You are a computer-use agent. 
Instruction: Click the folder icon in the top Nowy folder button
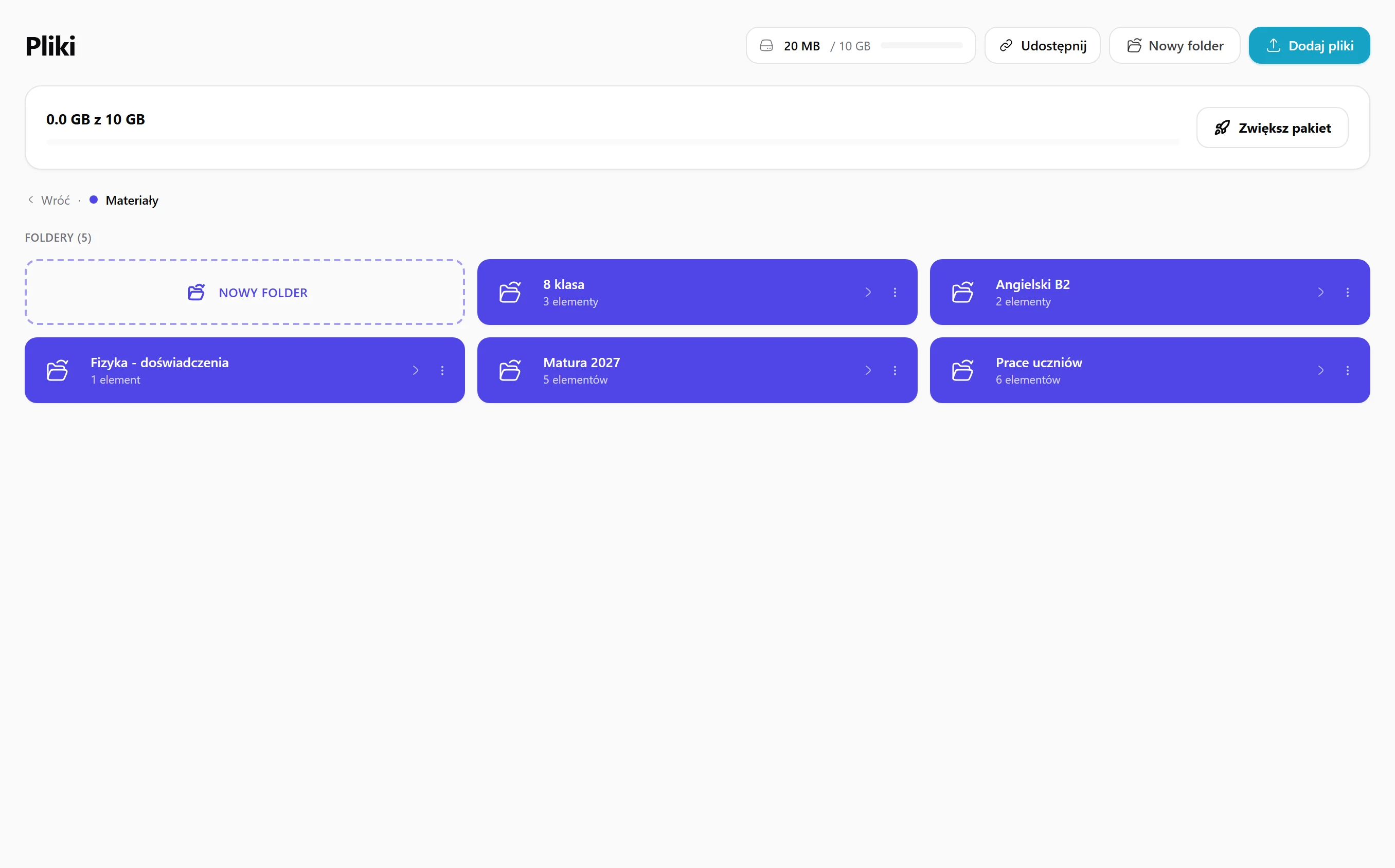(1134, 45)
